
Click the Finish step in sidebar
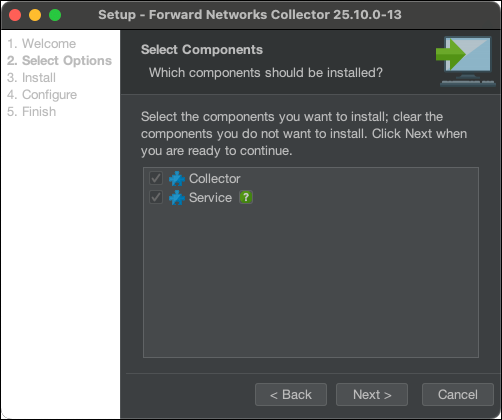pyautogui.click(x=31, y=112)
